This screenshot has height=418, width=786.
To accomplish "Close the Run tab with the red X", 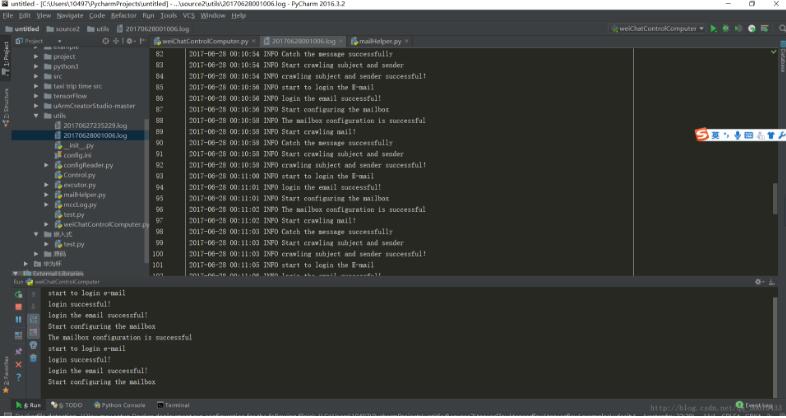I will click(x=19, y=364).
